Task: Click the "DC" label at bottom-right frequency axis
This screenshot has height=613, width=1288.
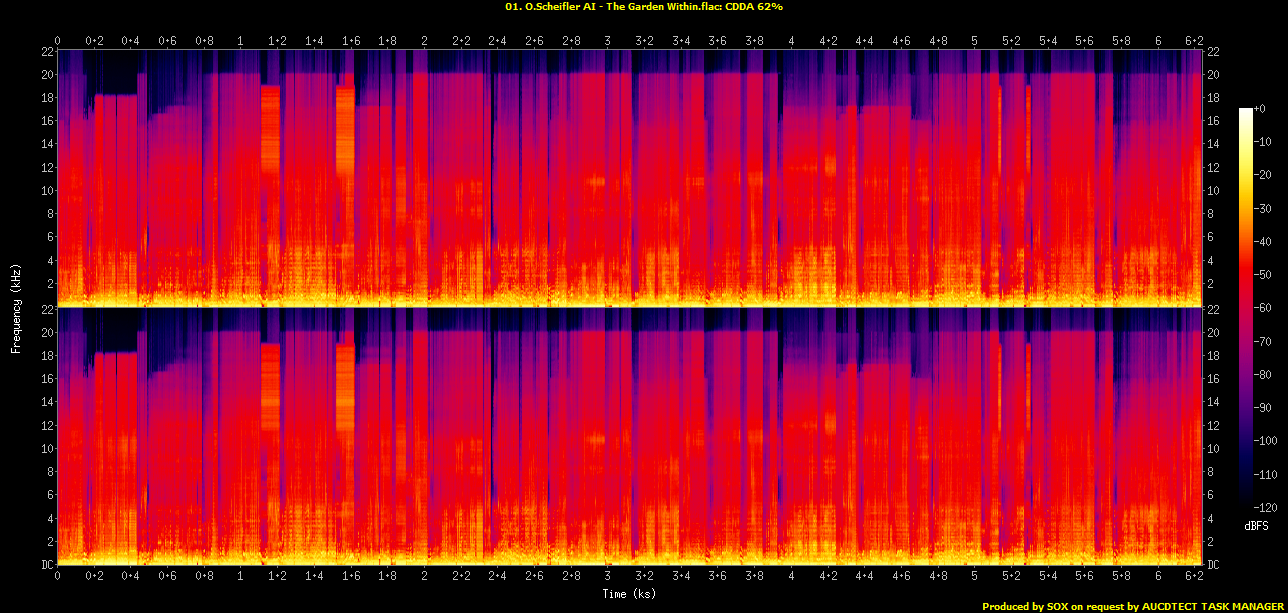Action: (x=1214, y=565)
